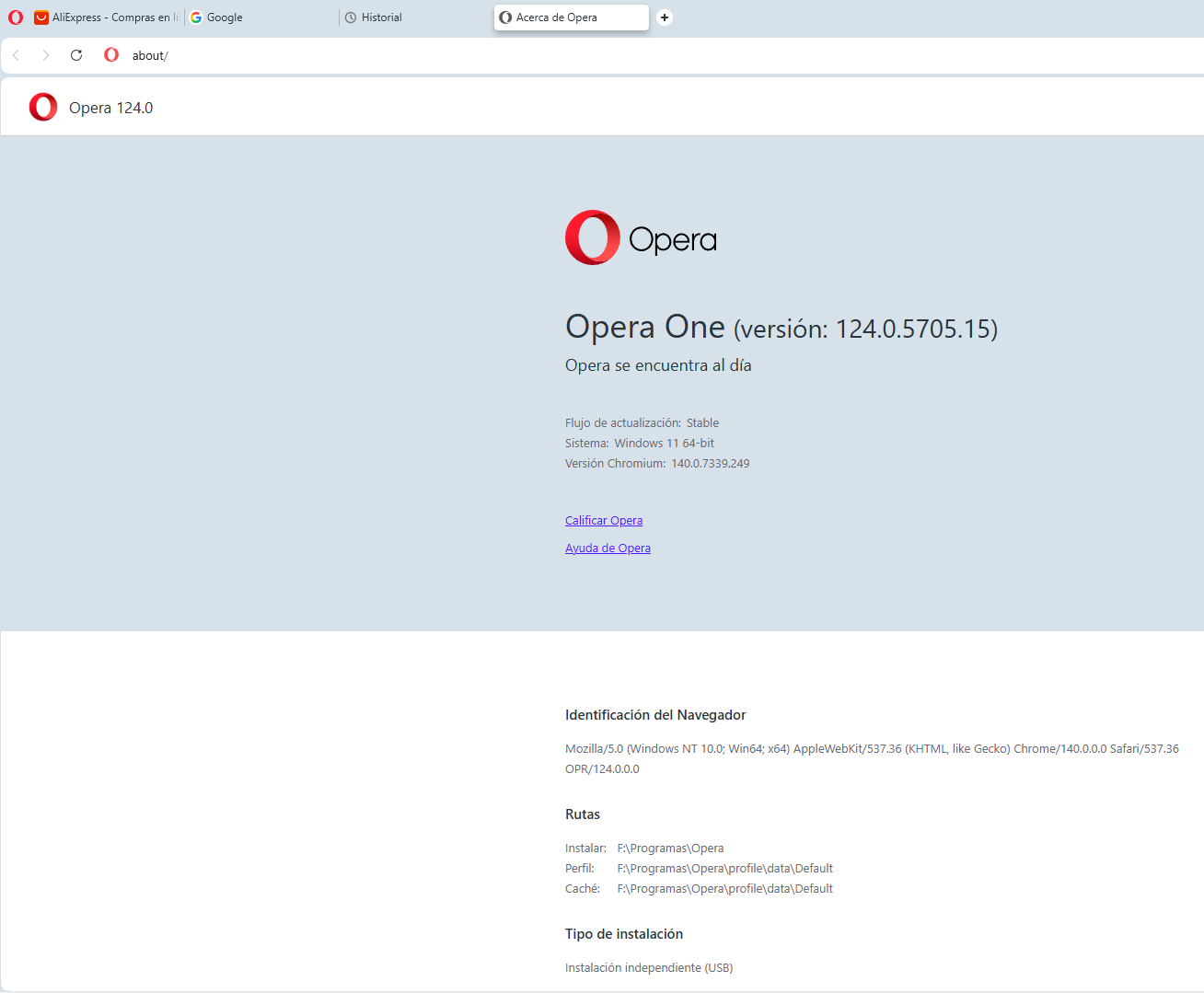Viewport: 1204px width, 993px height.
Task: Click the Versión Chromium number
Action: pos(710,464)
